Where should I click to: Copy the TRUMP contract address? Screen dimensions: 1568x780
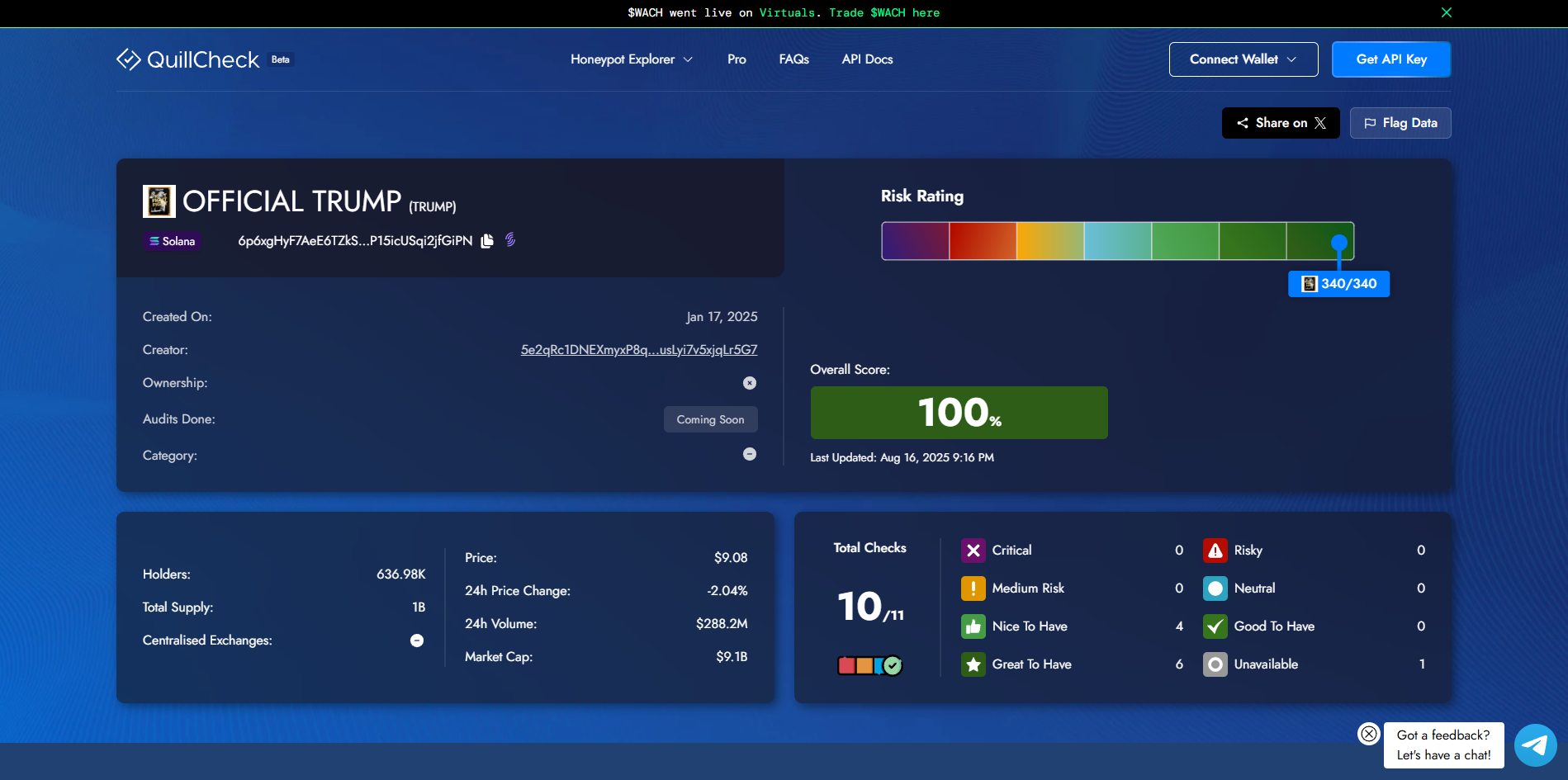point(487,241)
